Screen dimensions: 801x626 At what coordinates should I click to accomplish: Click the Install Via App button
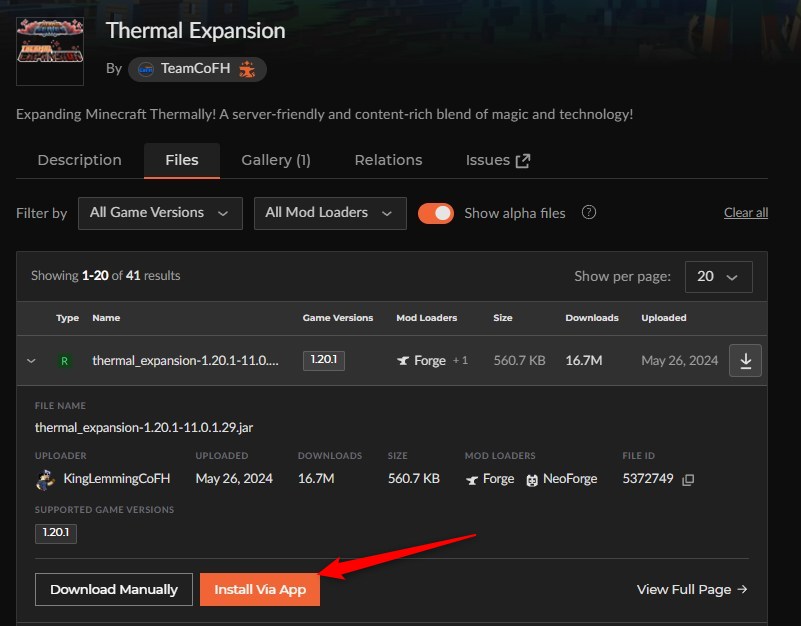260,590
